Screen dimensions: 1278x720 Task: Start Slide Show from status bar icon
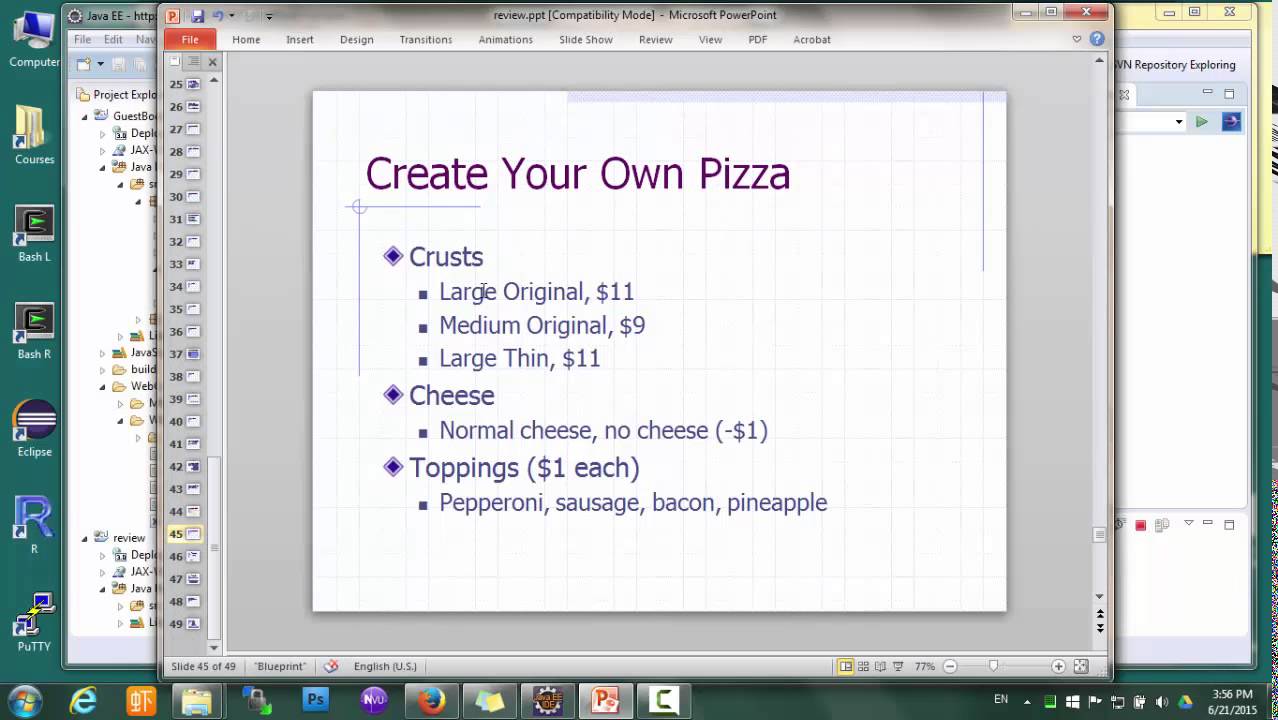[x=898, y=666]
